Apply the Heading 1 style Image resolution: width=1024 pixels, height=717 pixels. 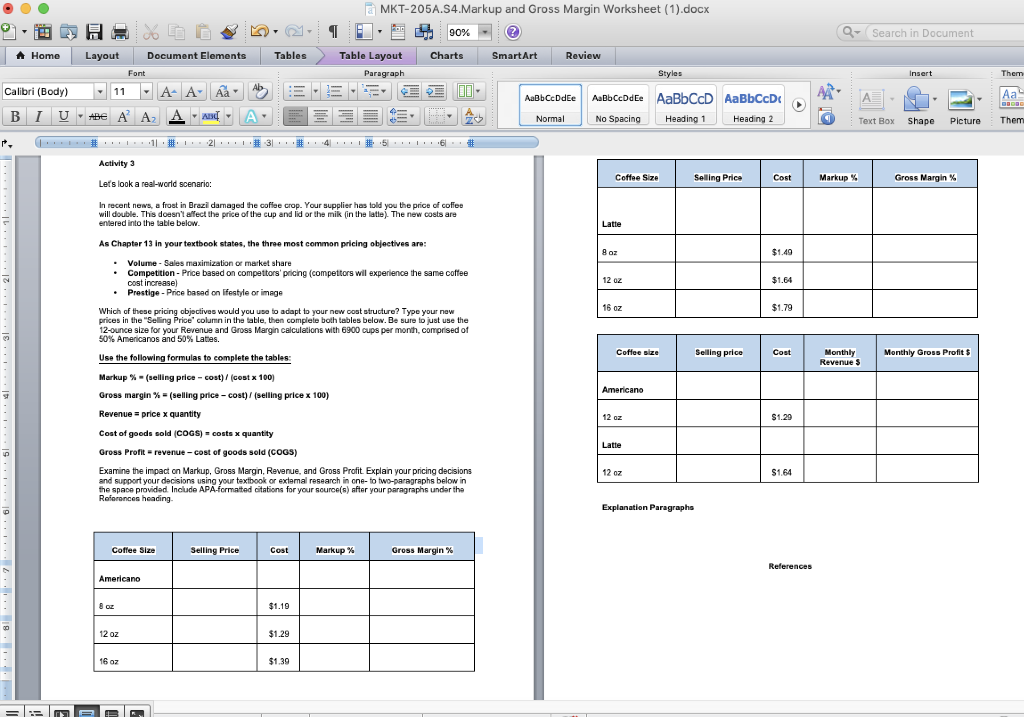685,104
